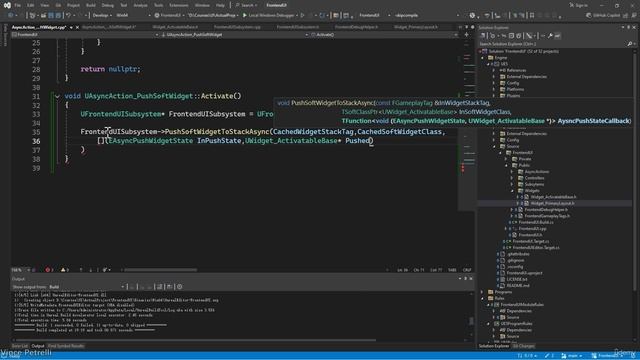The height and width of the screenshot is (360, 640).
Task: Select Widget_PrimaryLayout.h in Solution Explorer
Action: (552, 203)
